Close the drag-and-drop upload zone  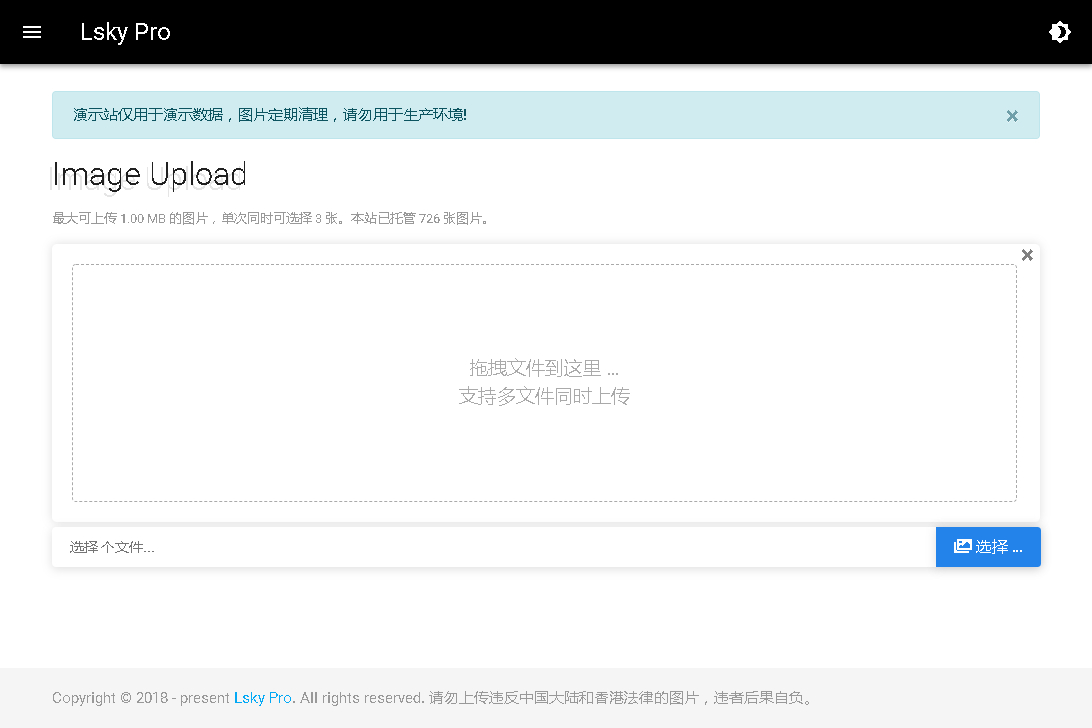coord(1027,255)
